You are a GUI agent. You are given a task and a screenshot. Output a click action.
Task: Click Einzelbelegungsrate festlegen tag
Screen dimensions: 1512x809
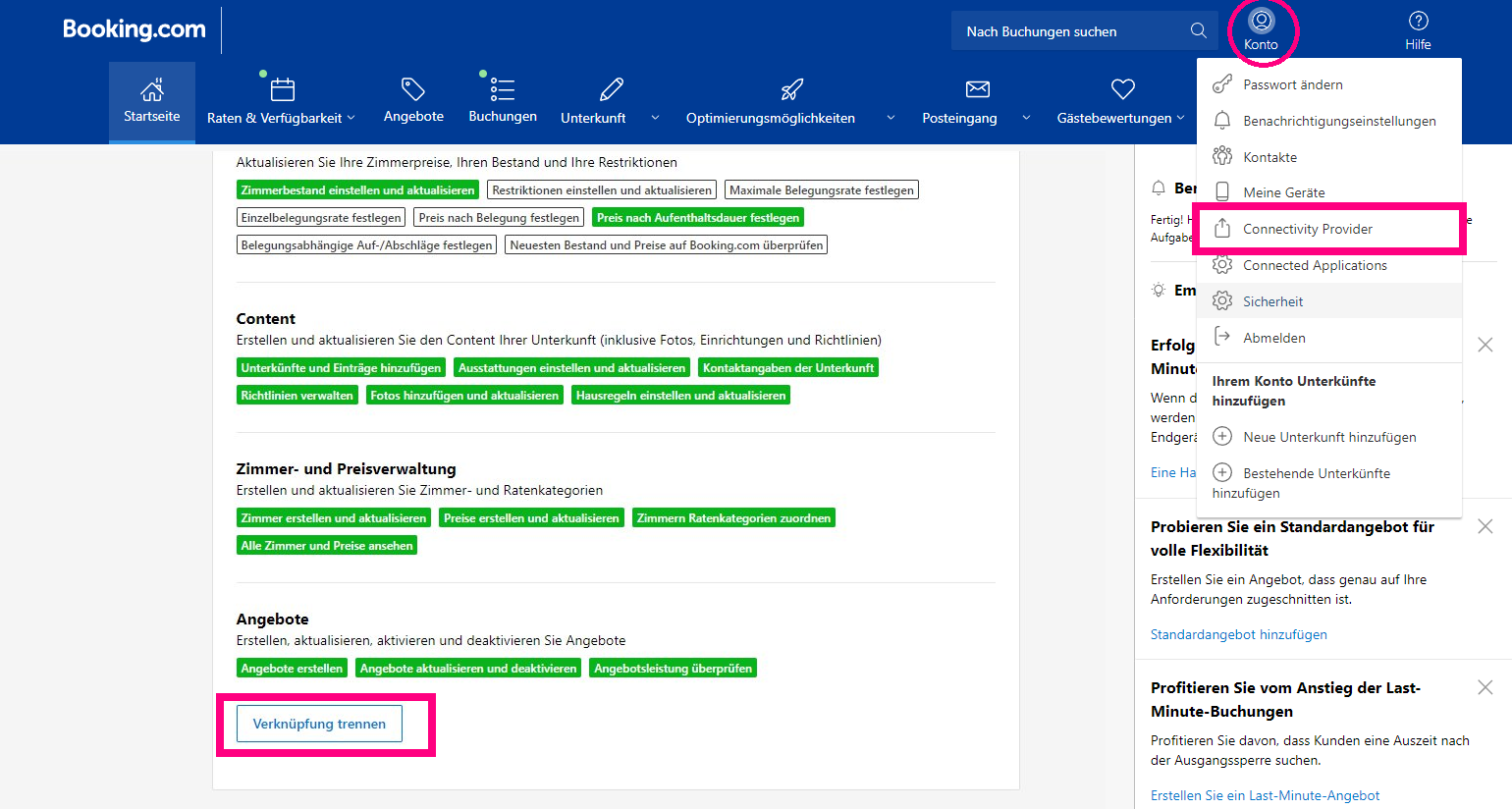point(321,218)
